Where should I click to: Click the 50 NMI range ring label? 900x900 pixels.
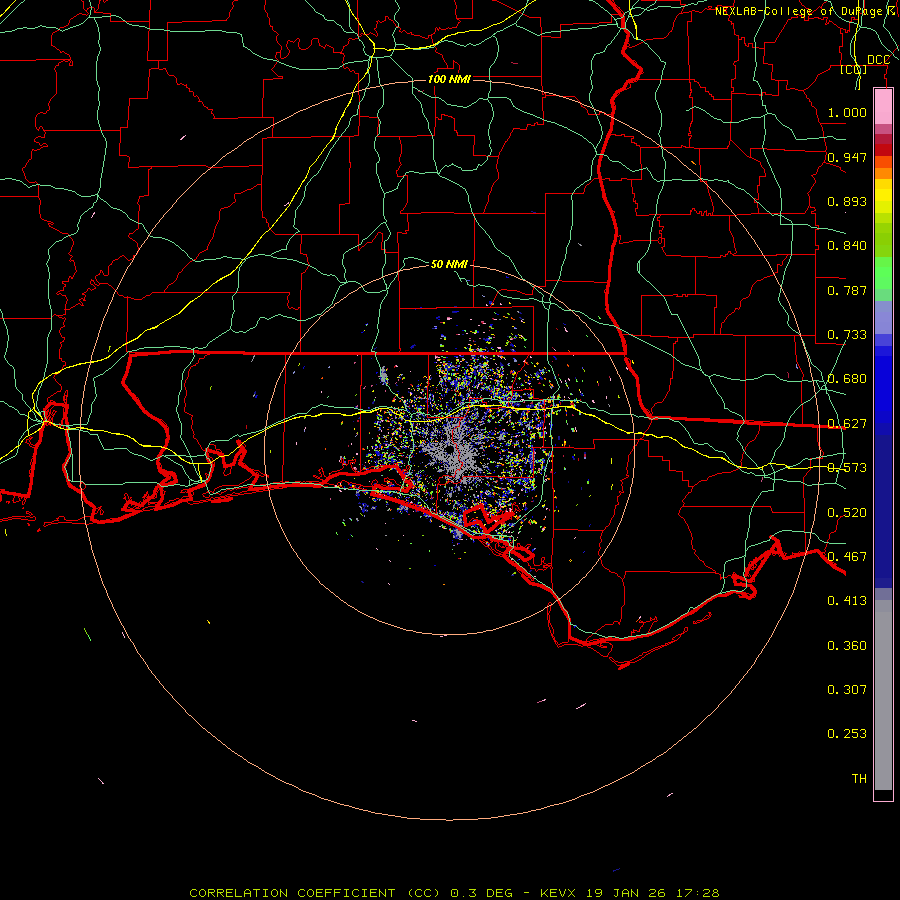tap(449, 264)
